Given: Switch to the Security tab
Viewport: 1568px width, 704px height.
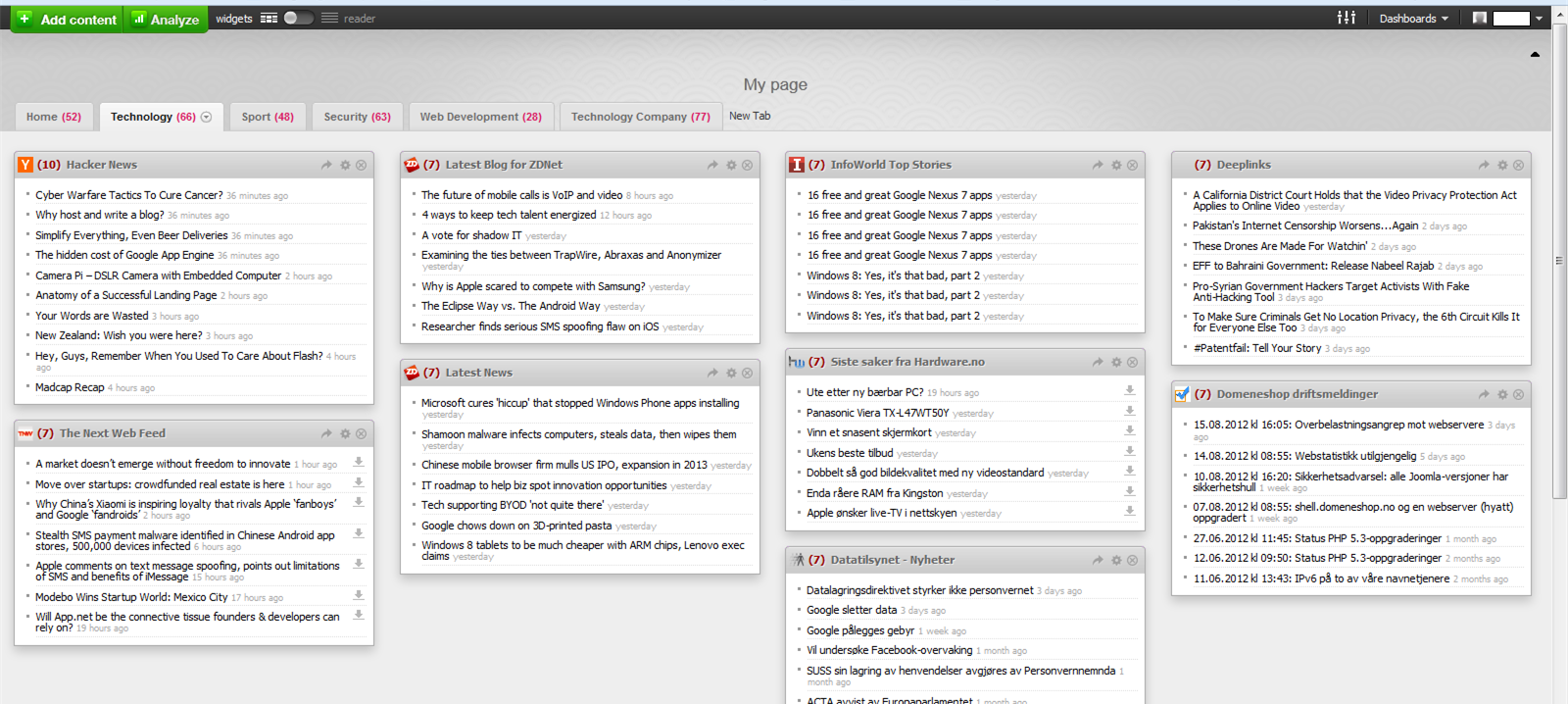Looking at the screenshot, I should click(357, 117).
